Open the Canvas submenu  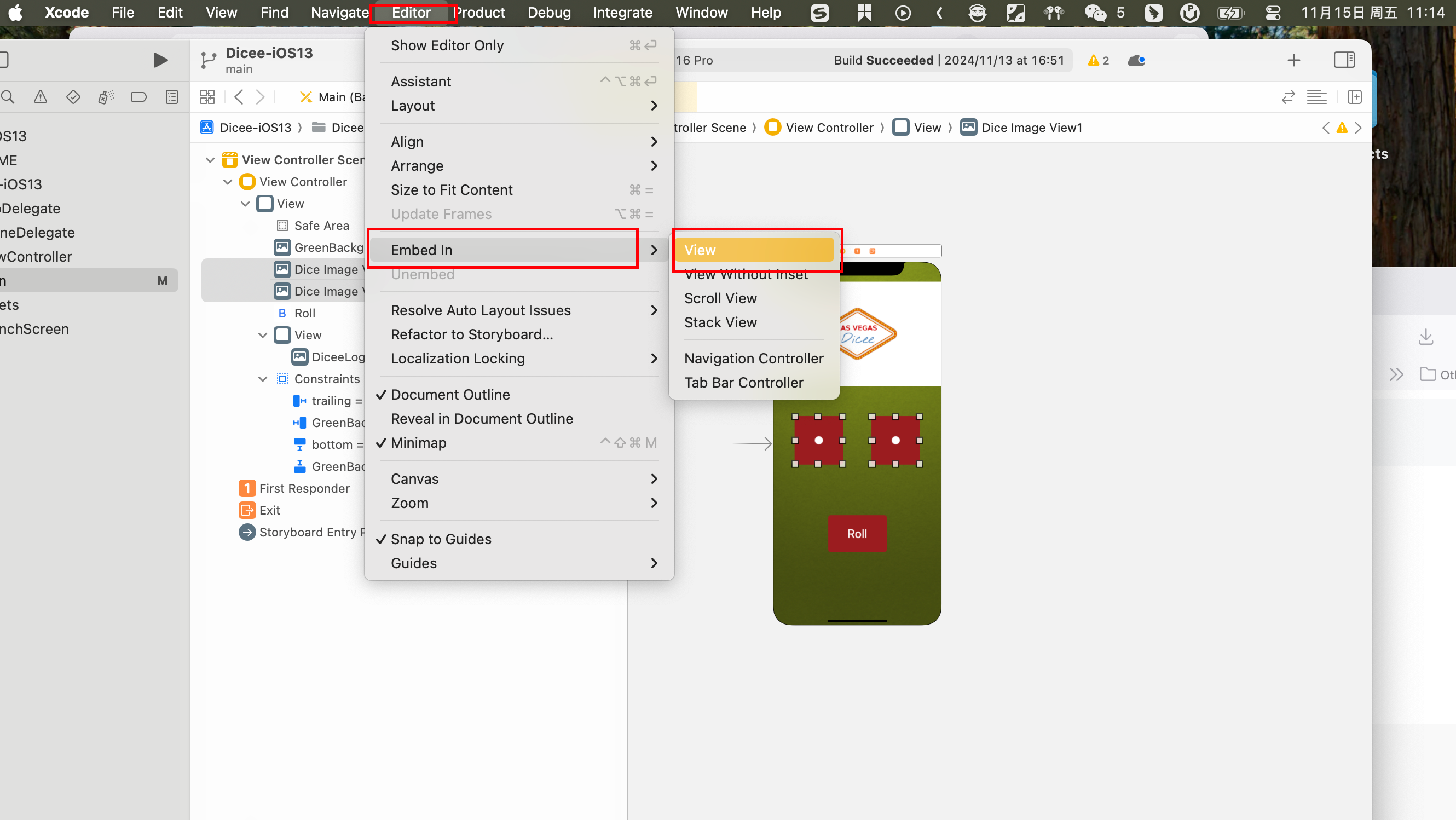pos(519,478)
